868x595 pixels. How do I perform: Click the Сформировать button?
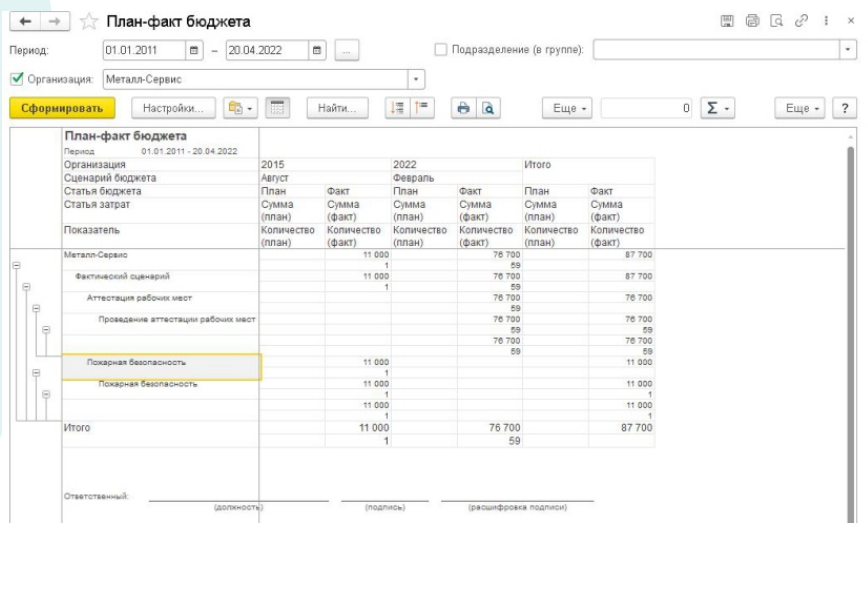62,108
